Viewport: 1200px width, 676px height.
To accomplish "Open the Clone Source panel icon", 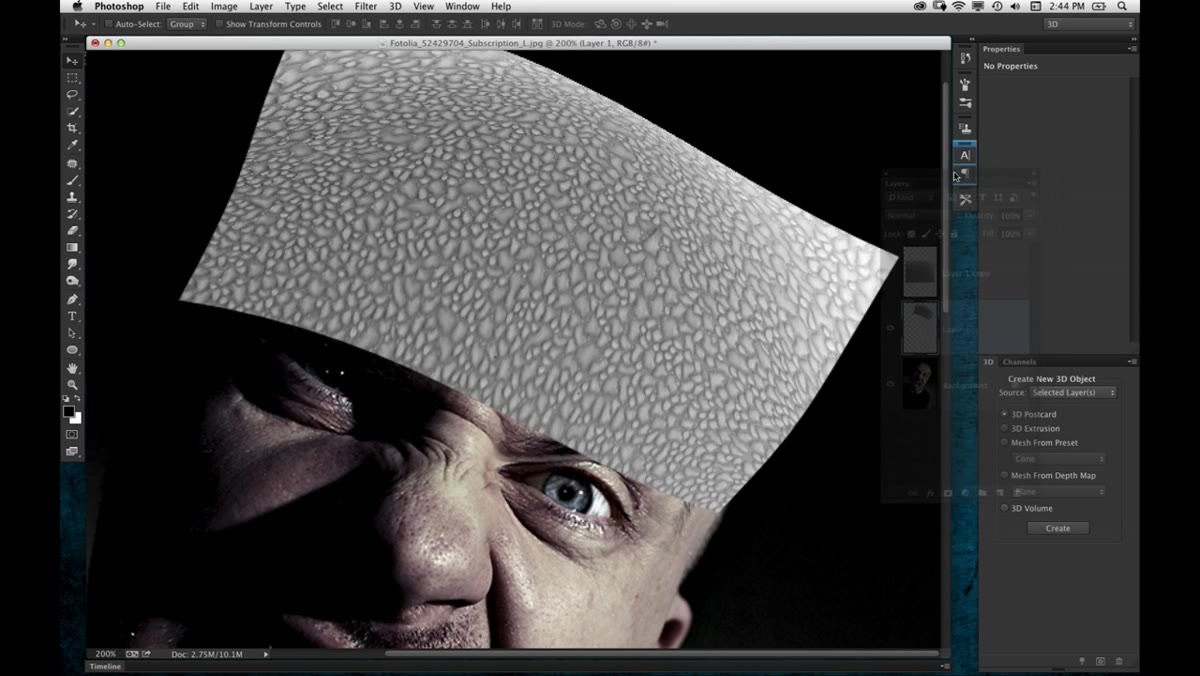I will [x=965, y=128].
